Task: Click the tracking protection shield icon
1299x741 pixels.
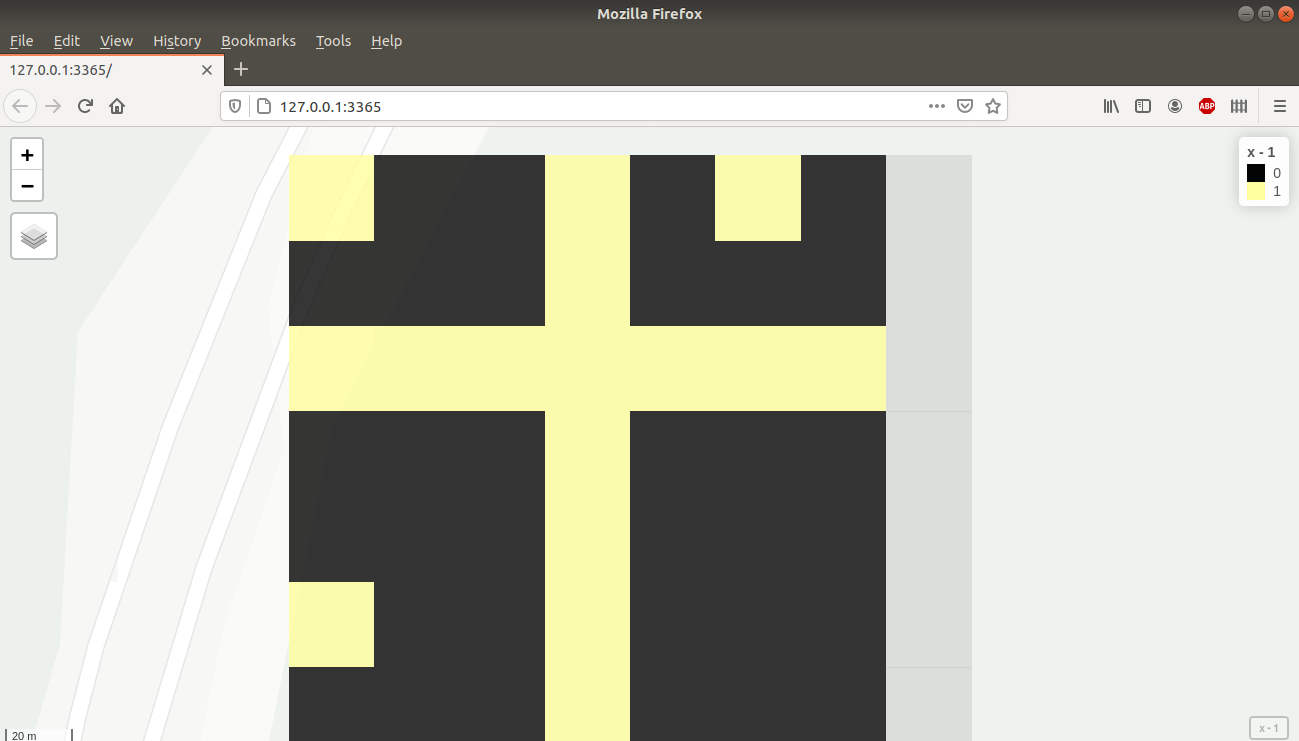Action: 234,105
